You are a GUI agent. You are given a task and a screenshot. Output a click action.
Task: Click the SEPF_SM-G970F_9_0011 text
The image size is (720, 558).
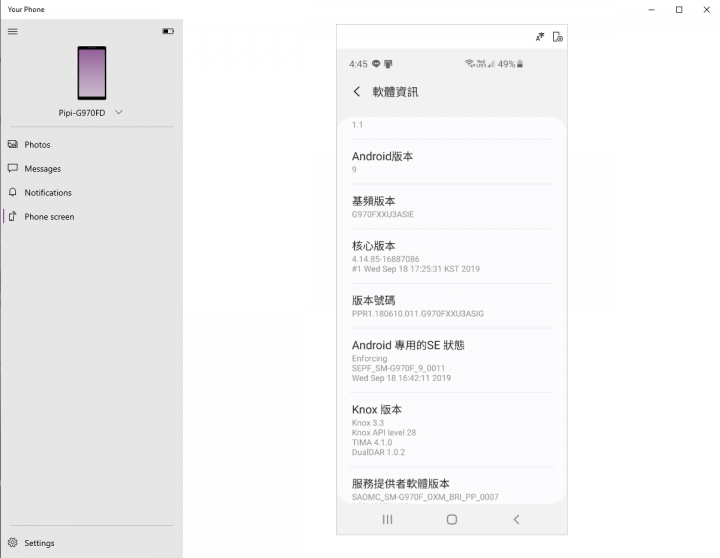(398, 368)
